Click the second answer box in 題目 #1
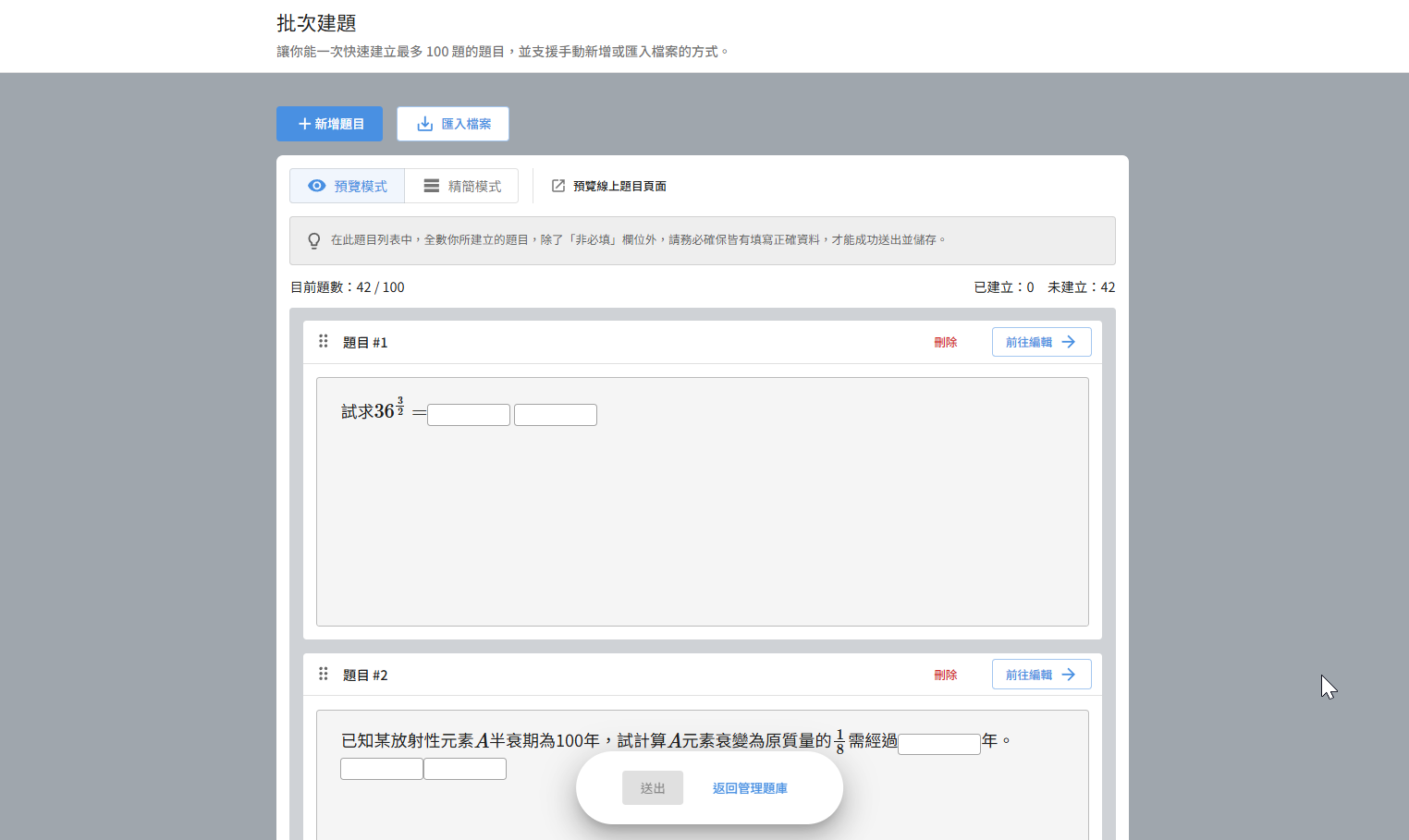This screenshot has height=840, width=1409. tap(556, 415)
